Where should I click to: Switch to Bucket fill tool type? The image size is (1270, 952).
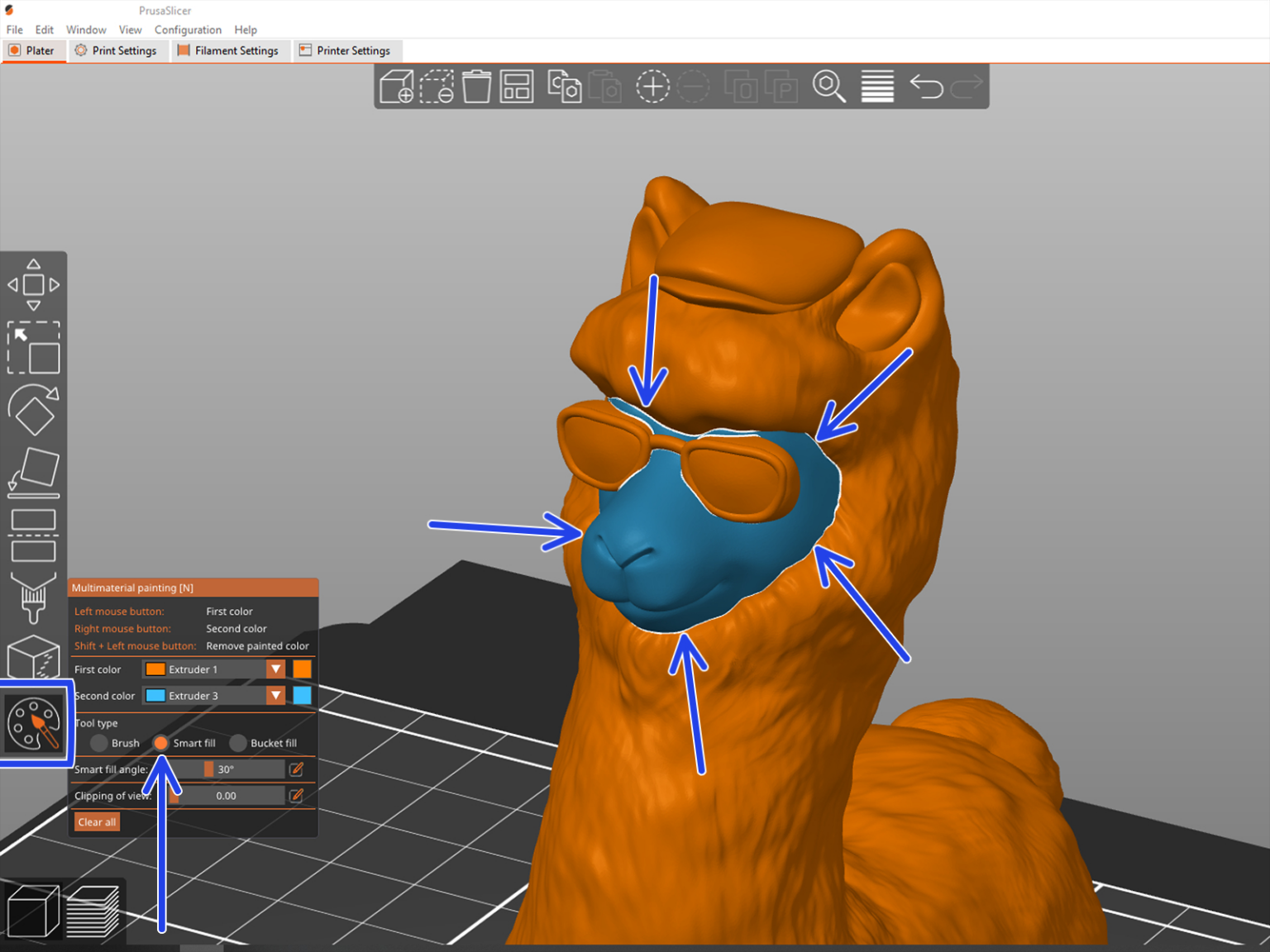coord(238,743)
